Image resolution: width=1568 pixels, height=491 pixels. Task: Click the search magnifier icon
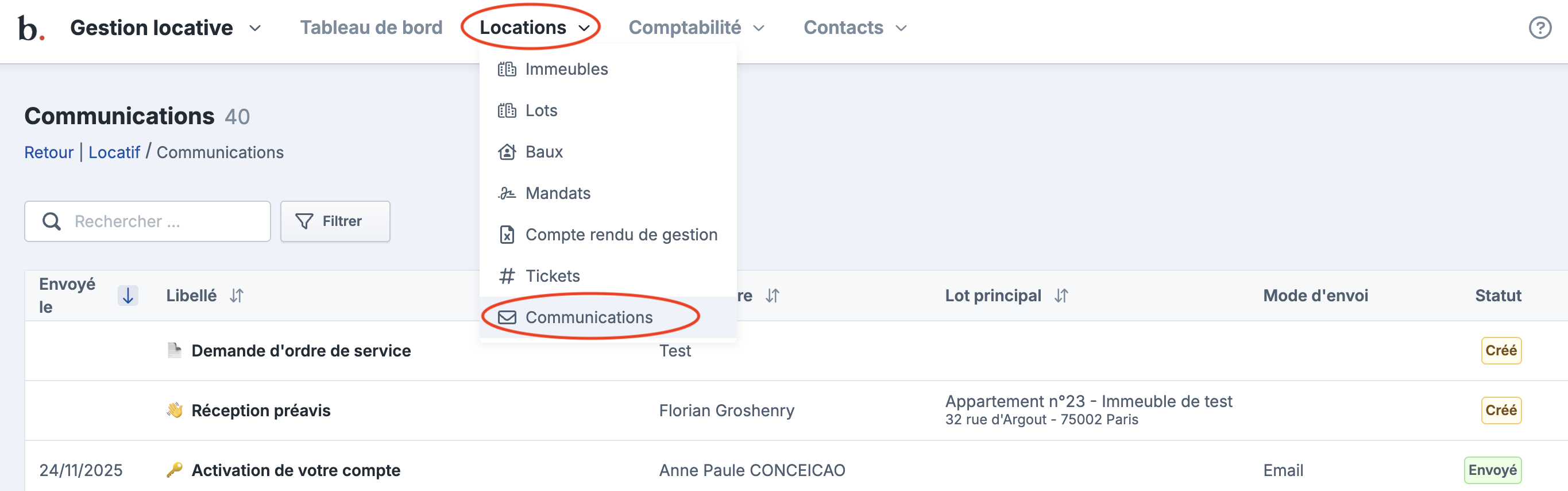point(52,221)
